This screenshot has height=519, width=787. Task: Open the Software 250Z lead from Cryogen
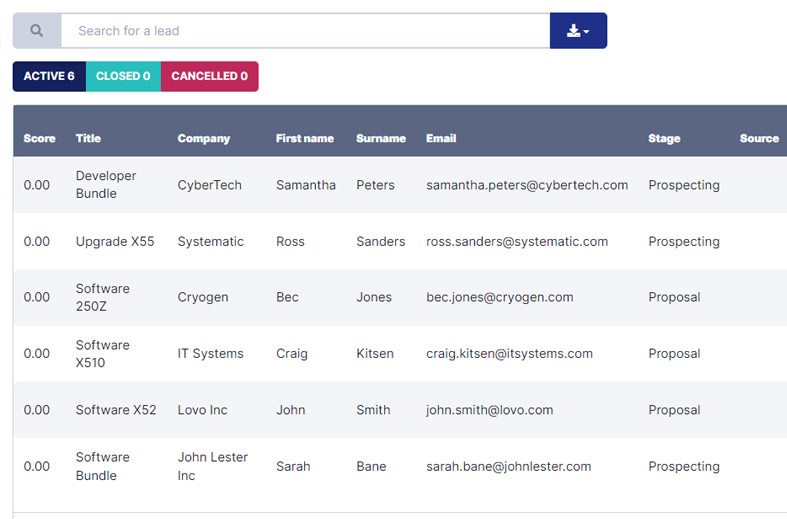click(103, 297)
